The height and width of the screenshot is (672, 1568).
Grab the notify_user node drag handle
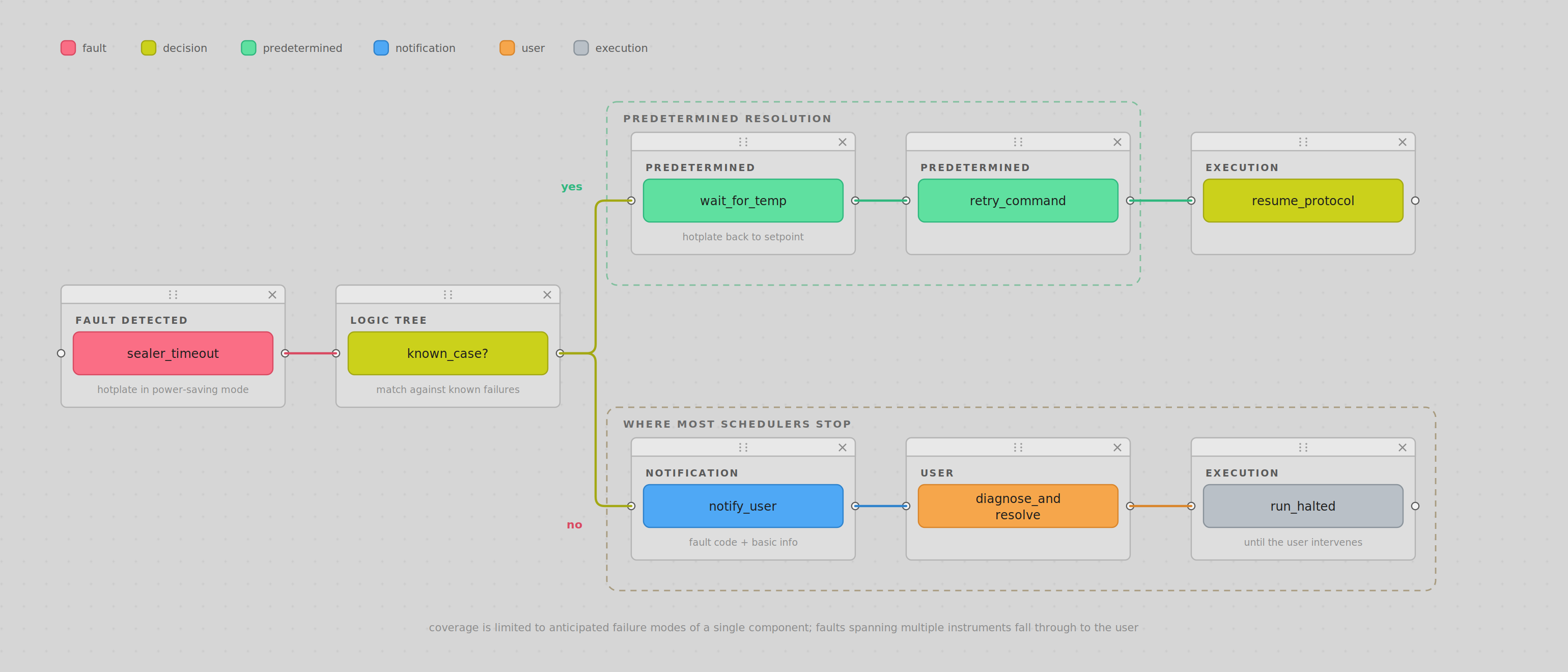(x=743, y=447)
